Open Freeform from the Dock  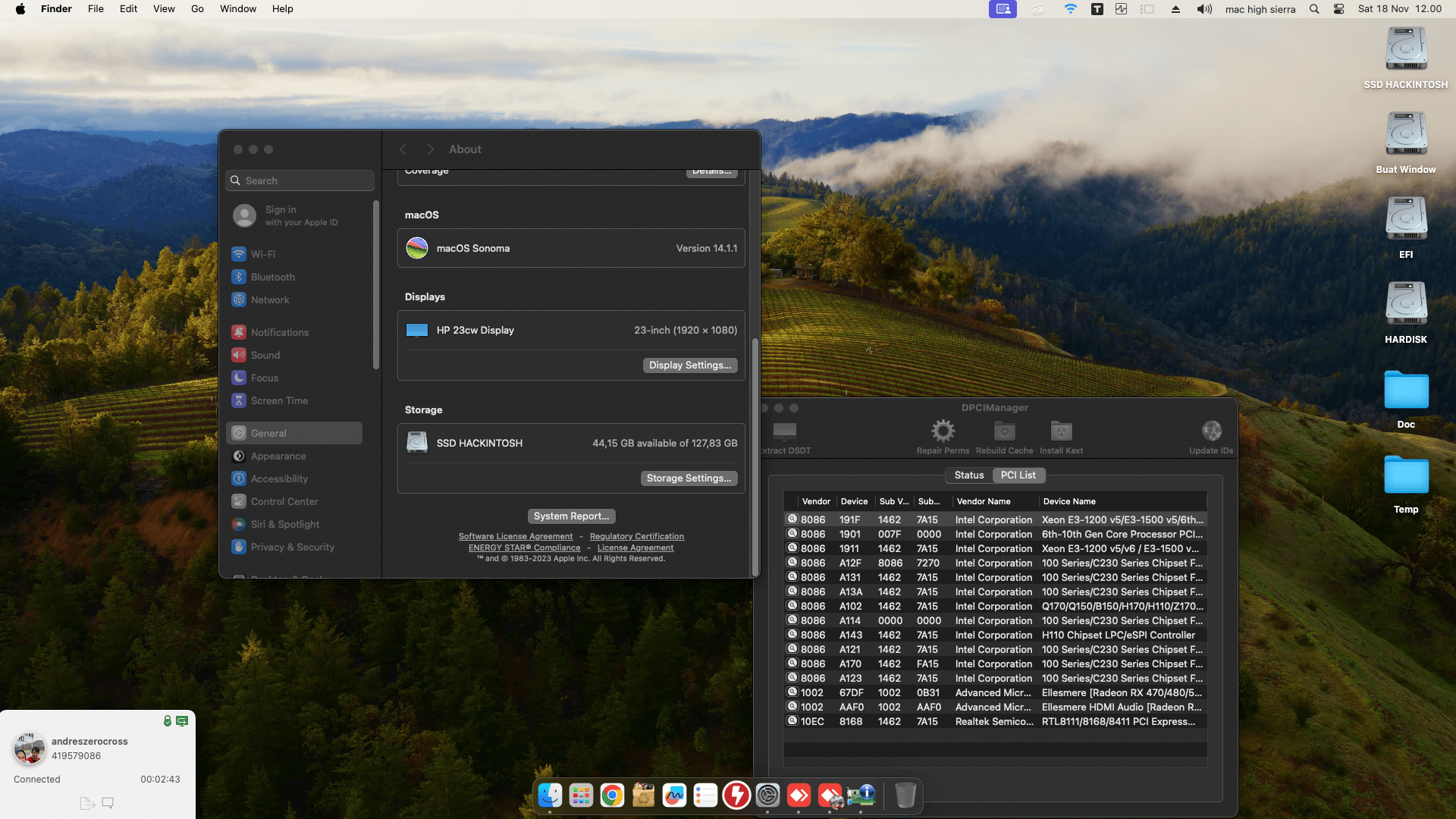pyautogui.click(x=674, y=795)
